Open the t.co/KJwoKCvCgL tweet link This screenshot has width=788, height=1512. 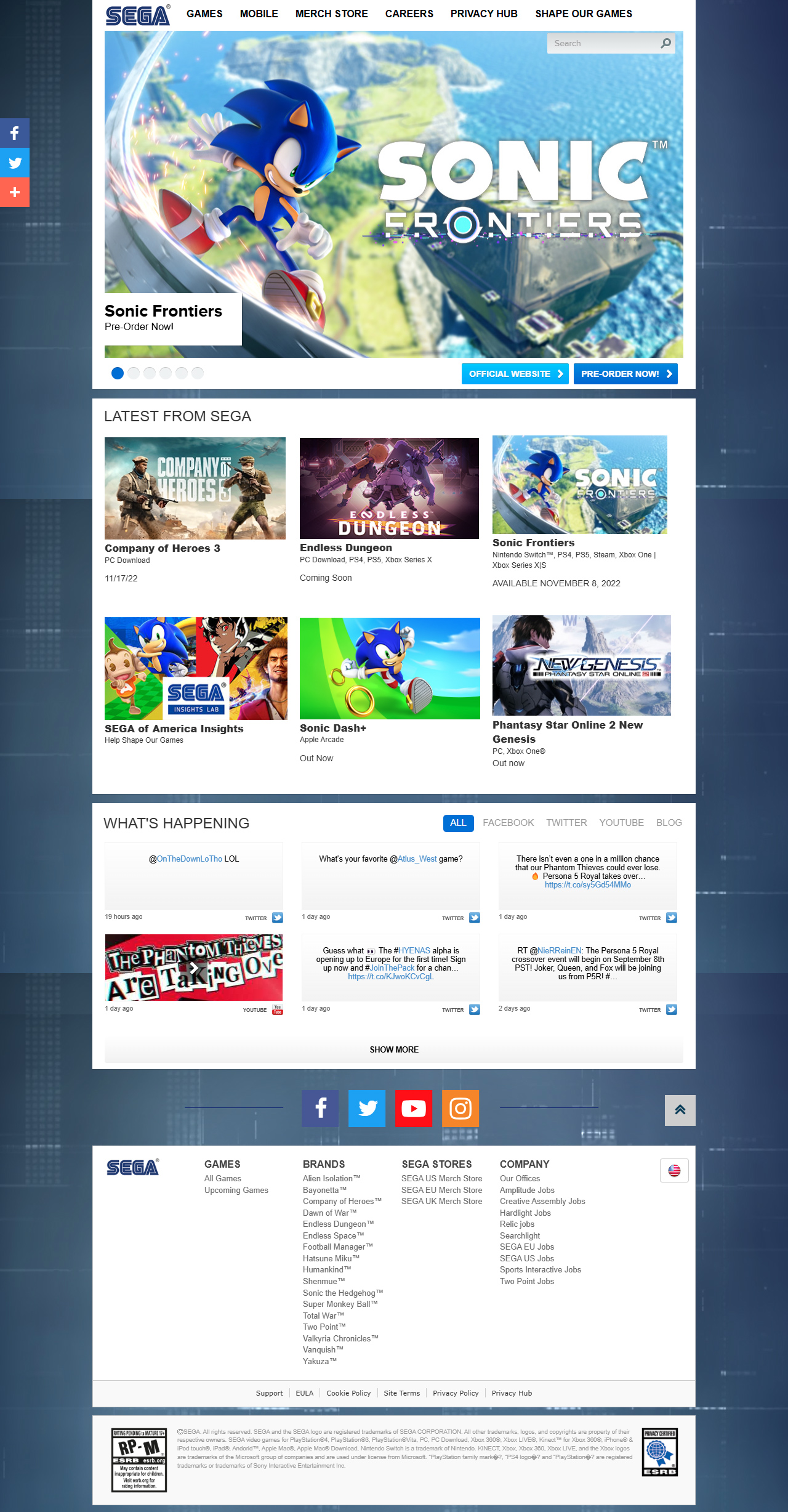[x=391, y=977]
